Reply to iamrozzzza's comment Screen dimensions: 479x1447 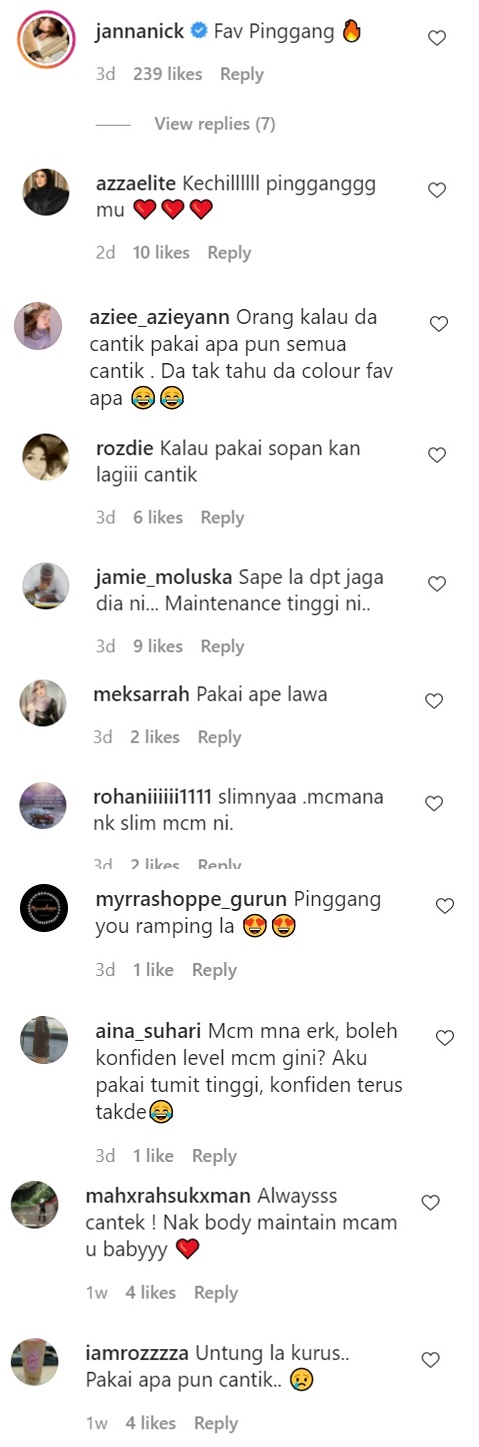216,1423
